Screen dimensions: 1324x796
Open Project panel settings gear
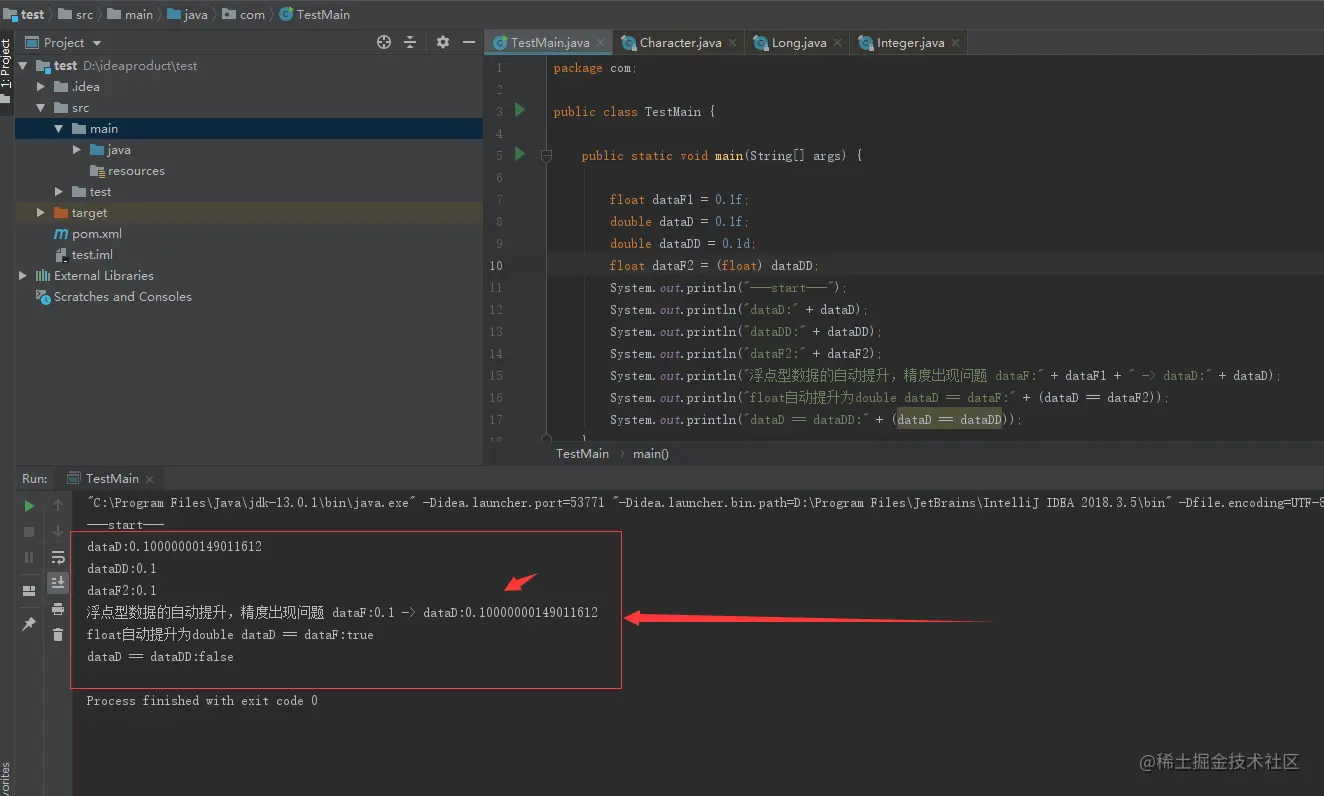pos(443,42)
